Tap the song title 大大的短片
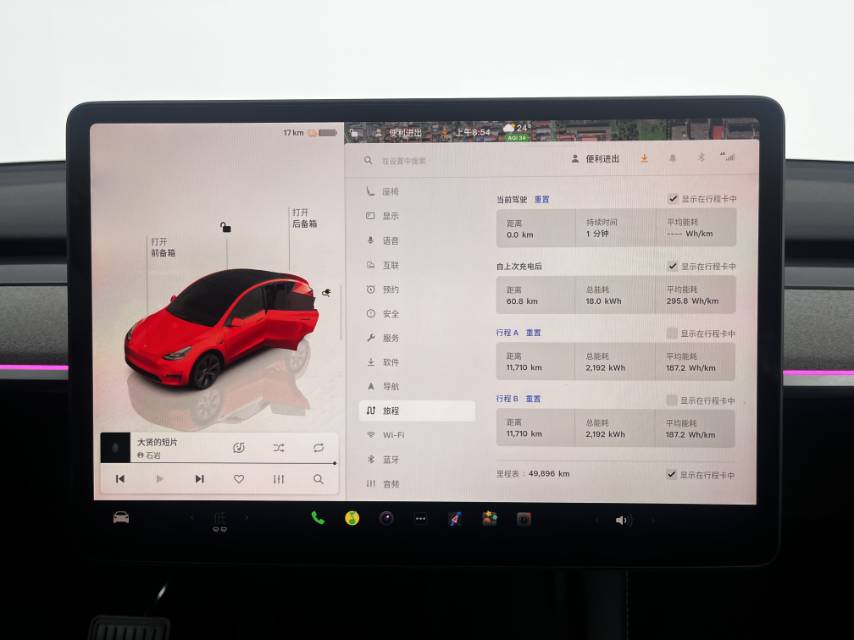Image resolution: width=854 pixels, height=640 pixels. point(157,442)
